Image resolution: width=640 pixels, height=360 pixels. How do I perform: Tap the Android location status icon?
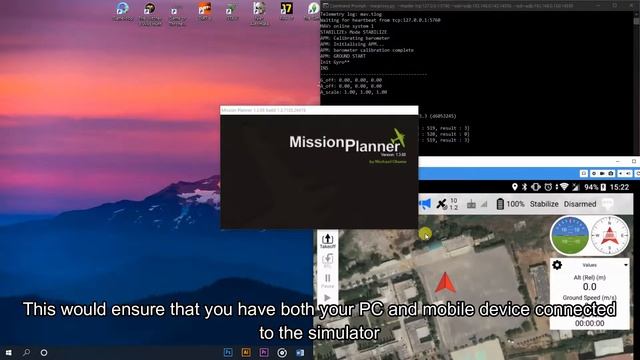pyautogui.click(x=515, y=187)
